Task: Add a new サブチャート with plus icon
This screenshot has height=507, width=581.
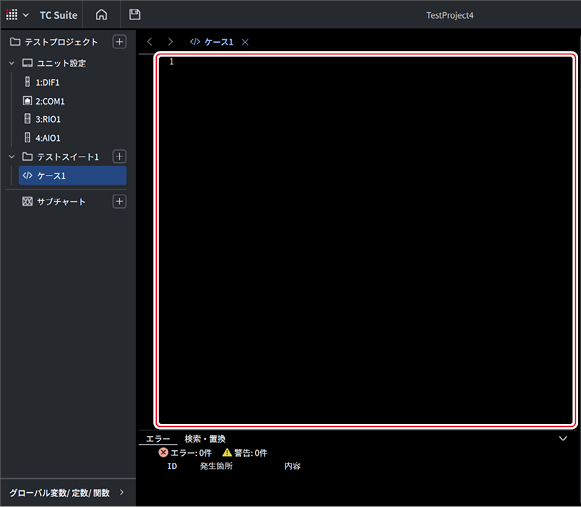Action: pyautogui.click(x=119, y=202)
